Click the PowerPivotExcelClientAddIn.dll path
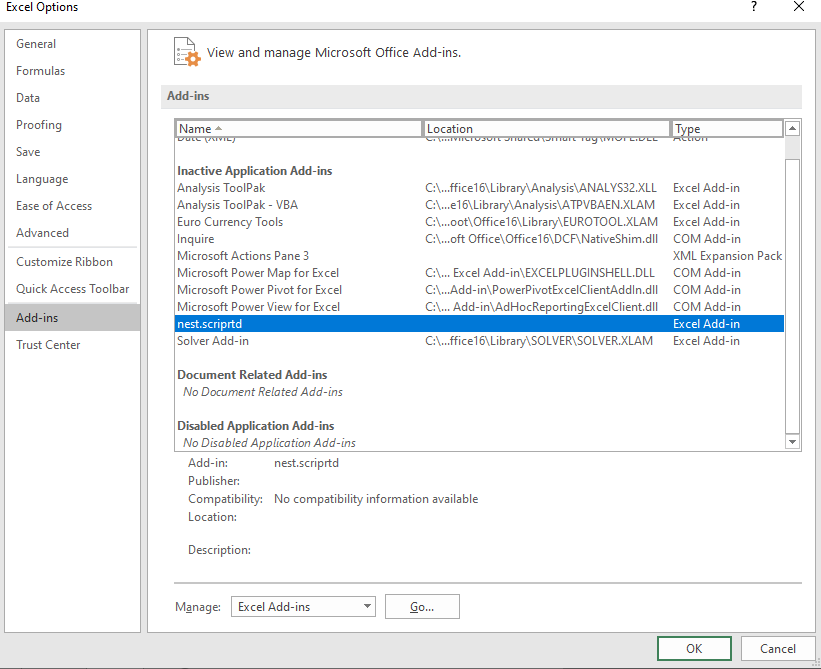Image resolution: width=821 pixels, height=669 pixels. pyautogui.click(x=541, y=290)
